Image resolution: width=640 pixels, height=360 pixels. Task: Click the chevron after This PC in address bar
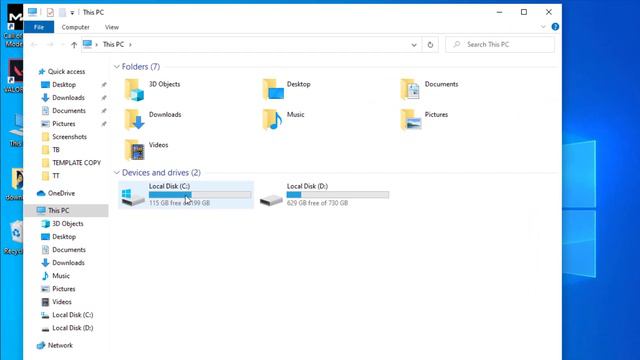click(x=130, y=44)
